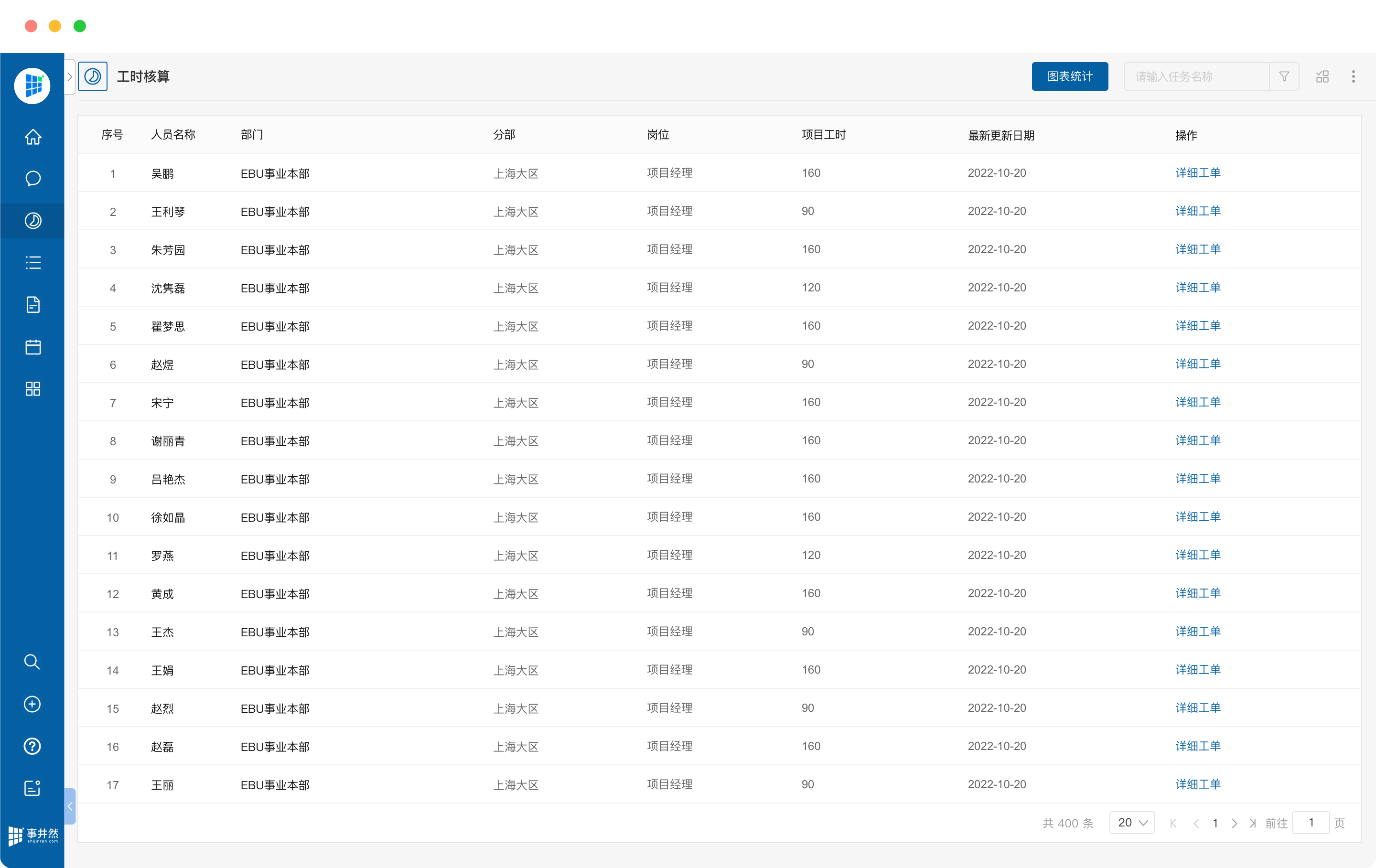The width and height of the screenshot is (1376, 868).
Task: Toggle the layout view switch icon
Action: pos(1322,76)
